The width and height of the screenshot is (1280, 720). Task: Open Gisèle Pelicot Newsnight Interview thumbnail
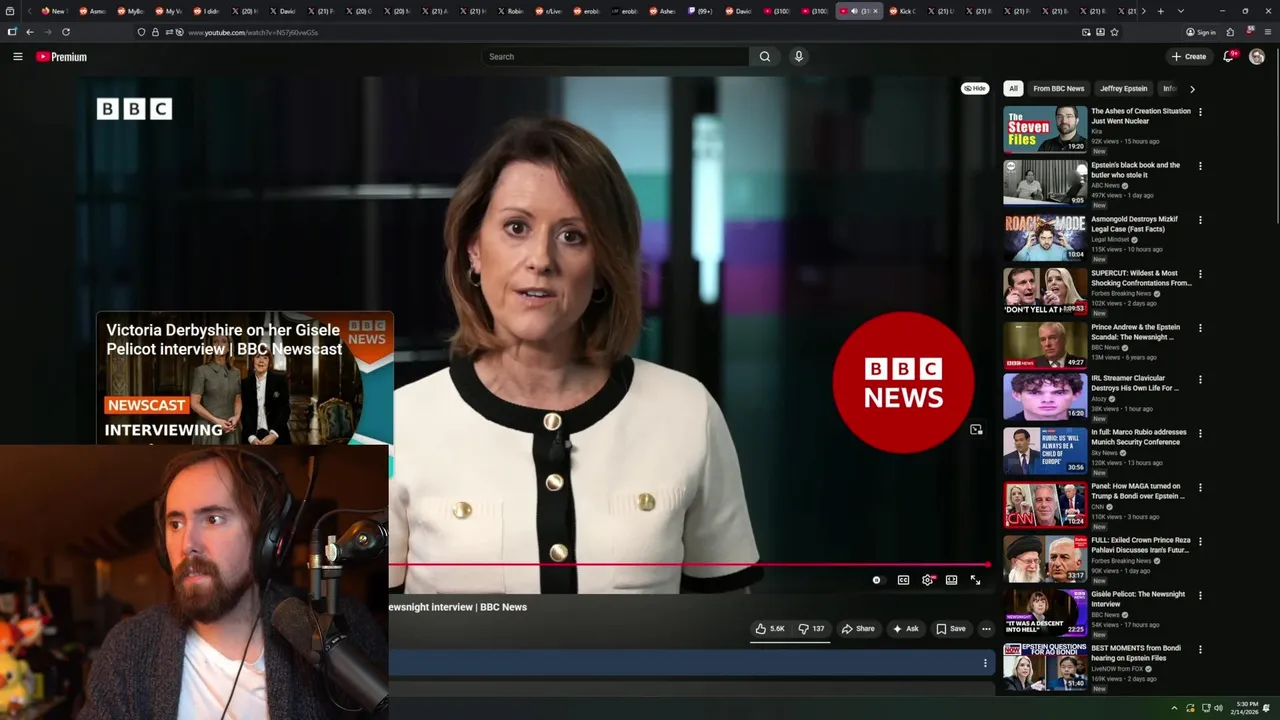click(1045, 612)
